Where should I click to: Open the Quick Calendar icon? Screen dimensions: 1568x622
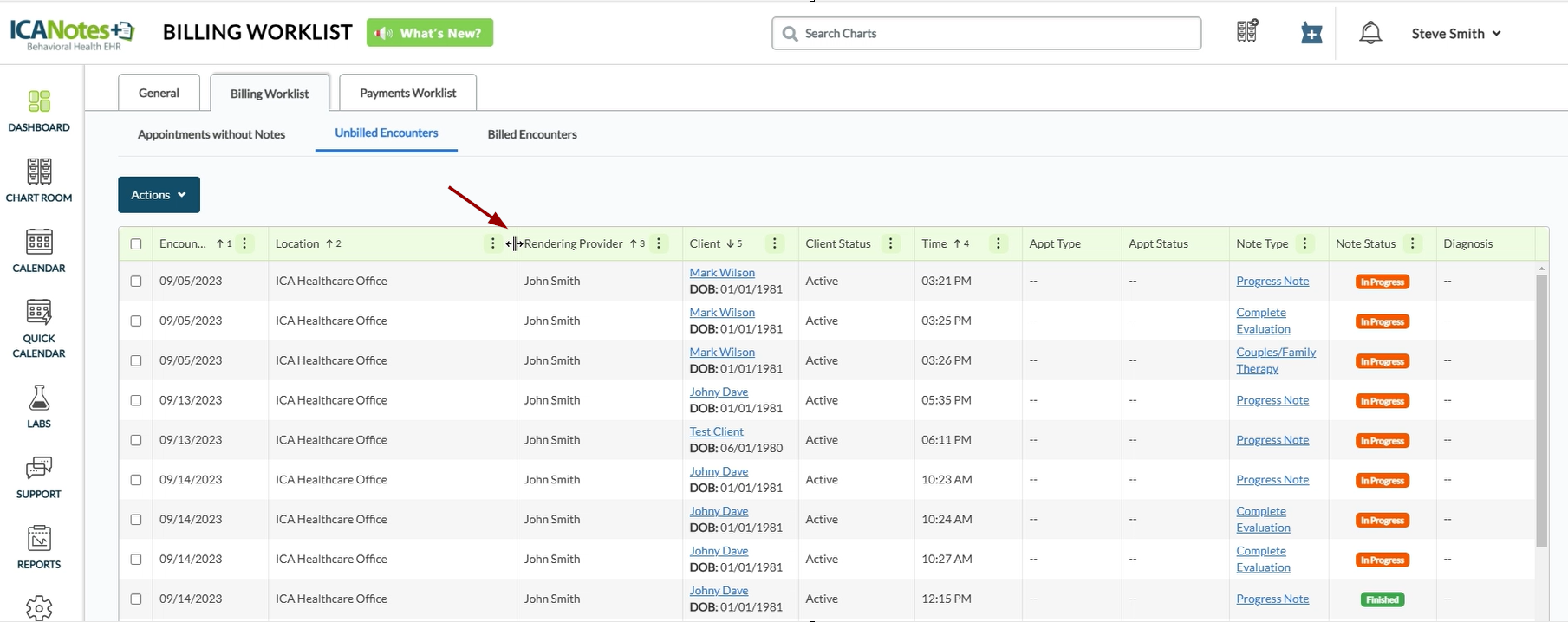point(39,313)
